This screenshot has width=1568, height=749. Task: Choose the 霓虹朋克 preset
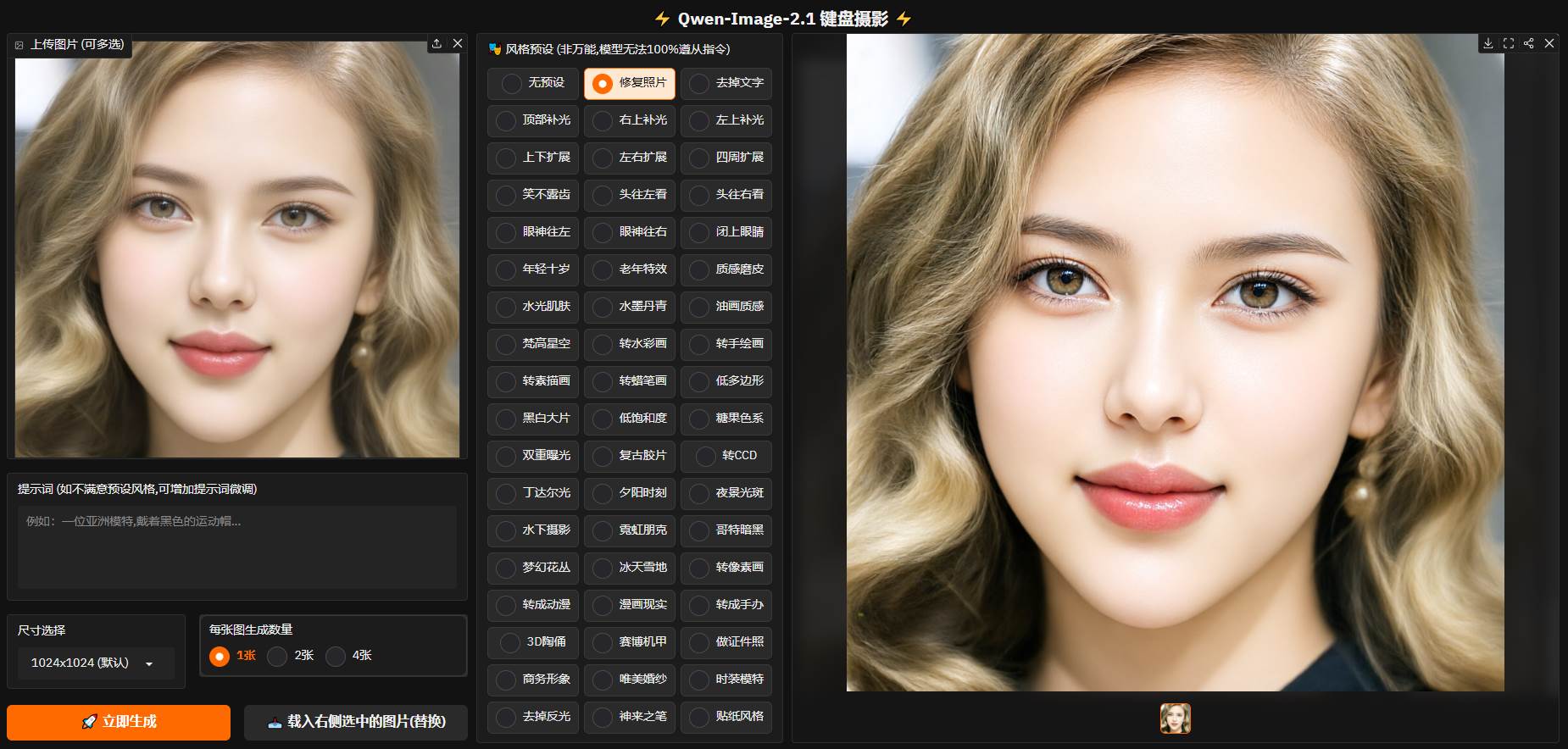pyautogui.click(x=630, y=530)
